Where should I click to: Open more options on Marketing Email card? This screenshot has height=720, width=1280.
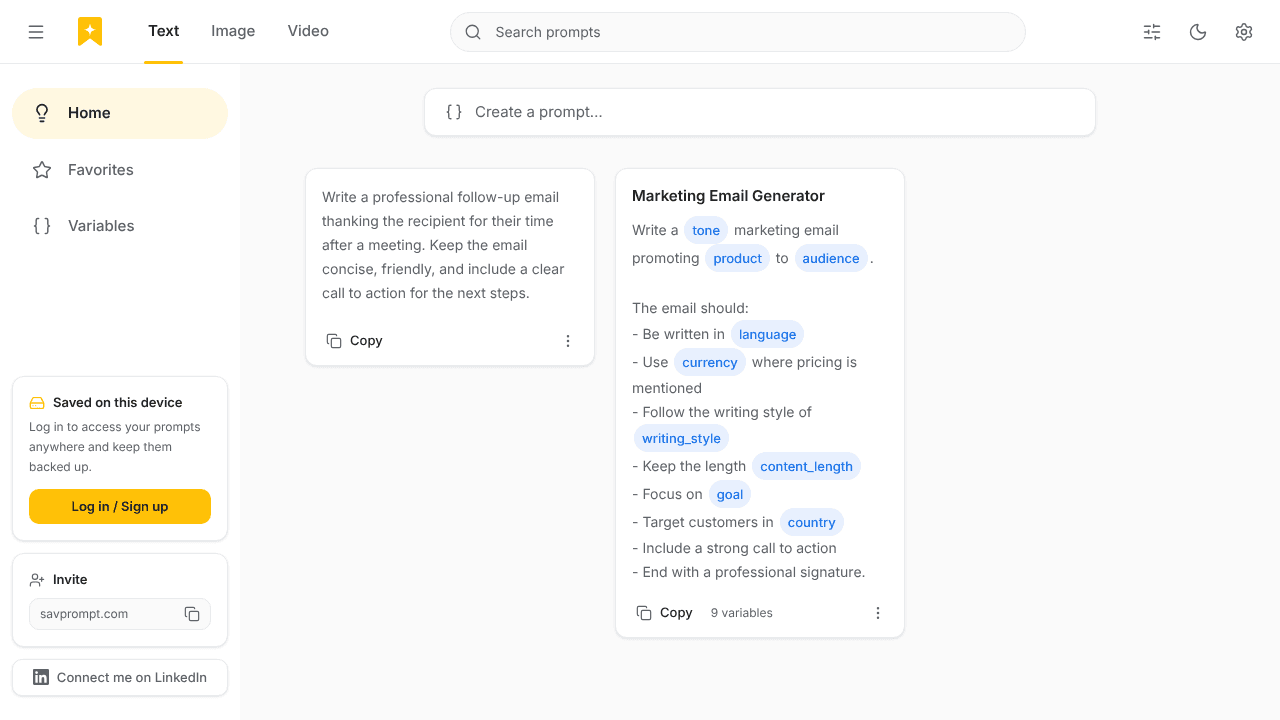[878, 613]
